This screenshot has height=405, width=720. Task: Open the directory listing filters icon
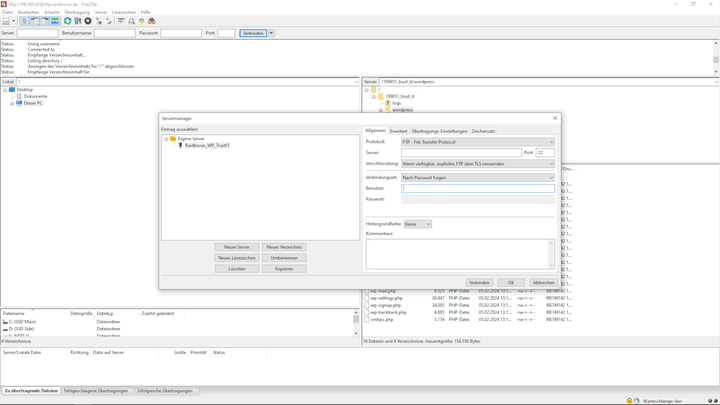point(121,21)
